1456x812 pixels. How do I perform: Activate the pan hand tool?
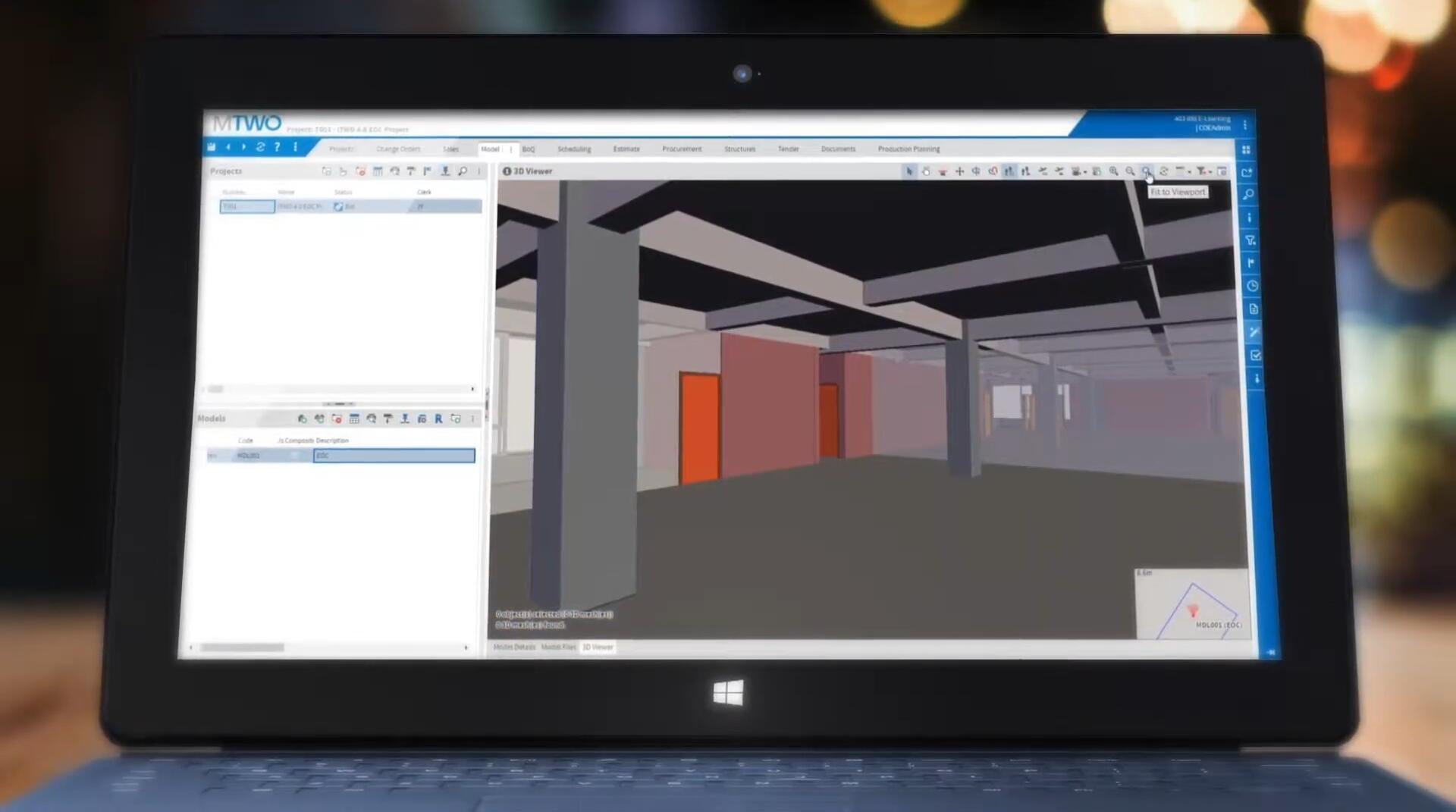tap(926, 171)
